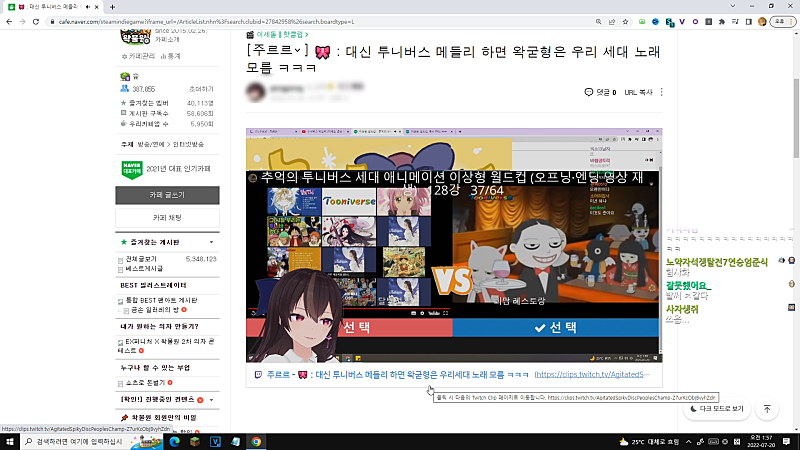Click 카페관리 gear link

pyautogui.click(x=138, y=56)
